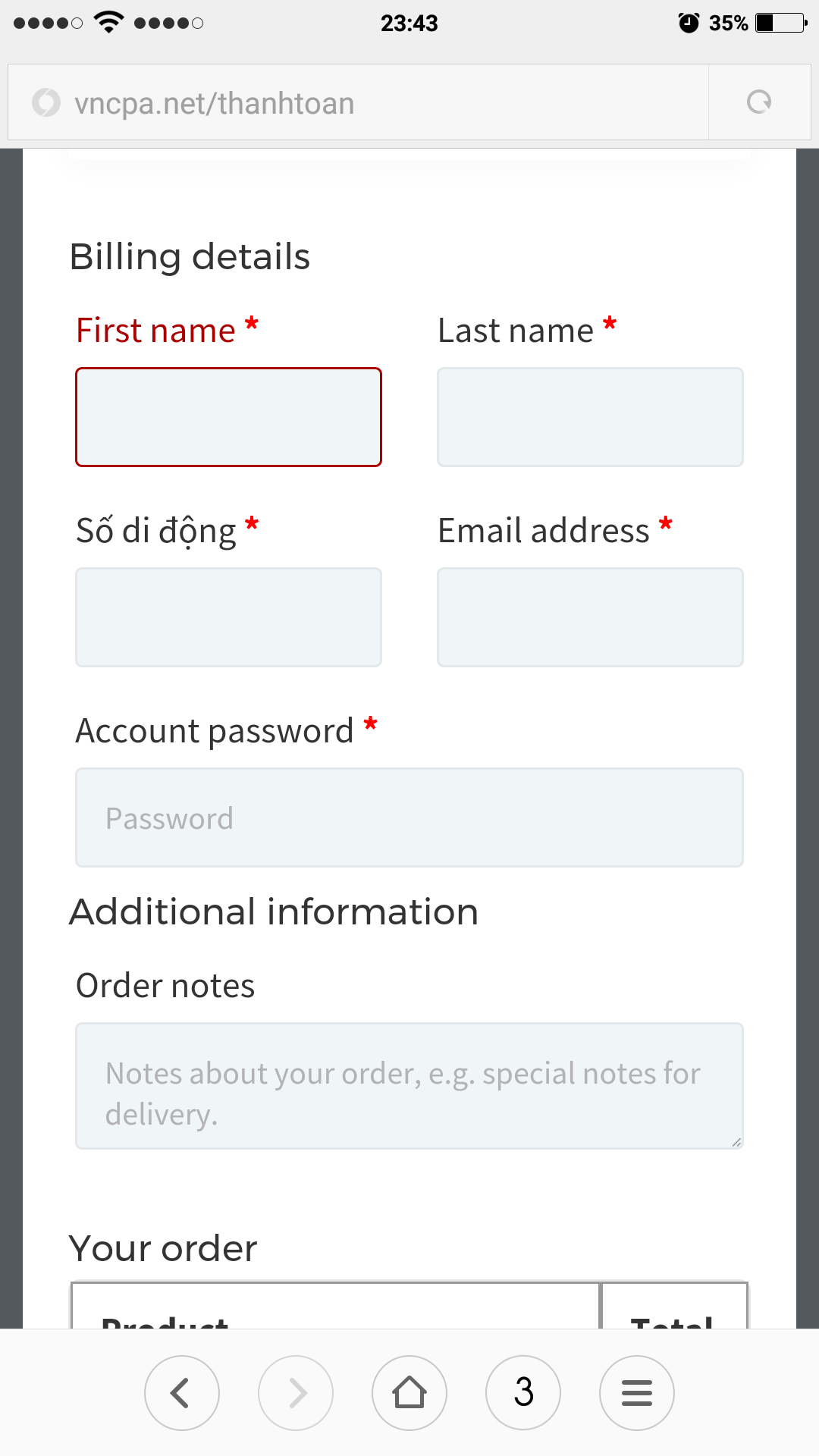
Task: Go to the browser home page
Action: click(x=409, y=1393)
